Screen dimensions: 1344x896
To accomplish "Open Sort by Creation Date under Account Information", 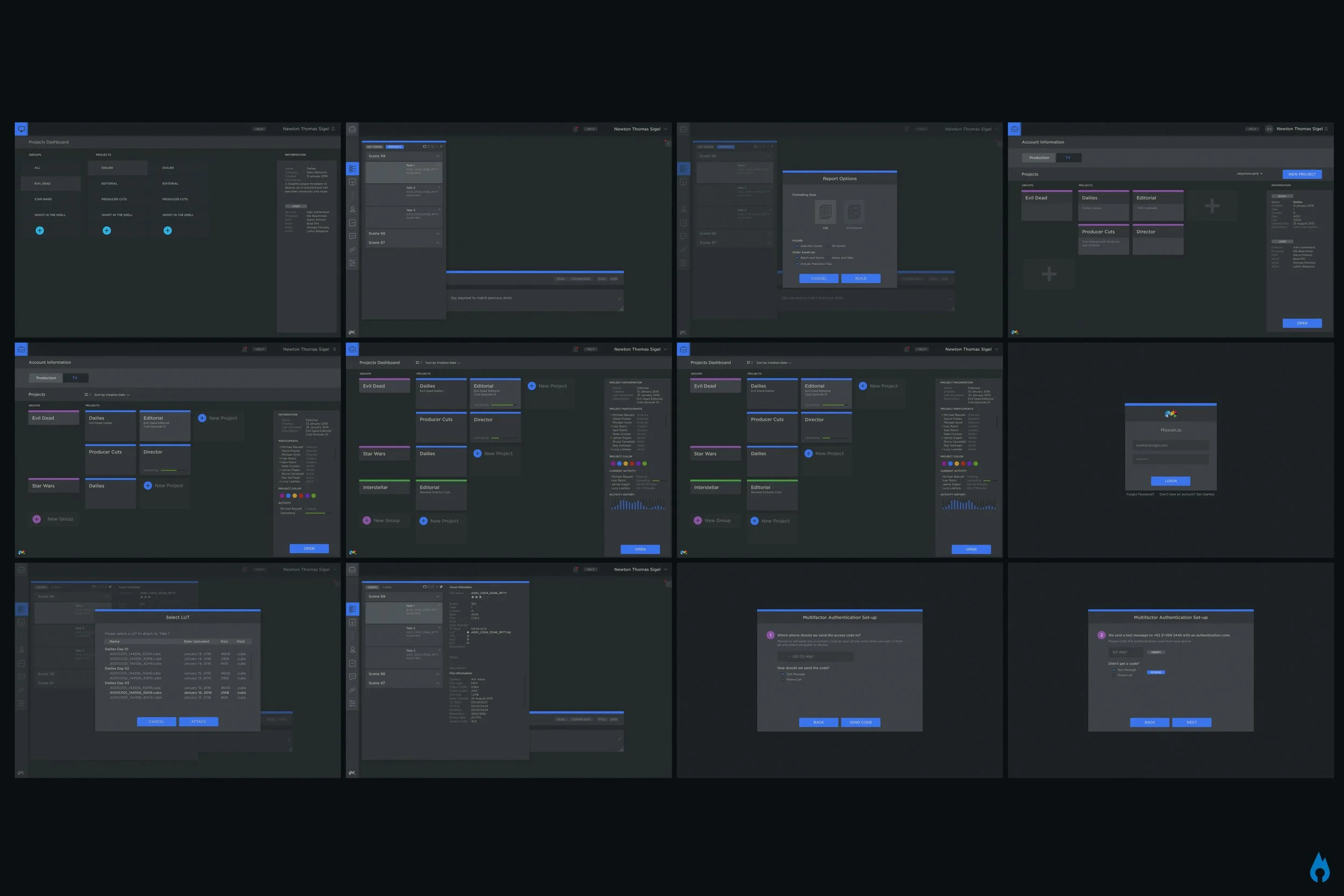I will 111,395.
